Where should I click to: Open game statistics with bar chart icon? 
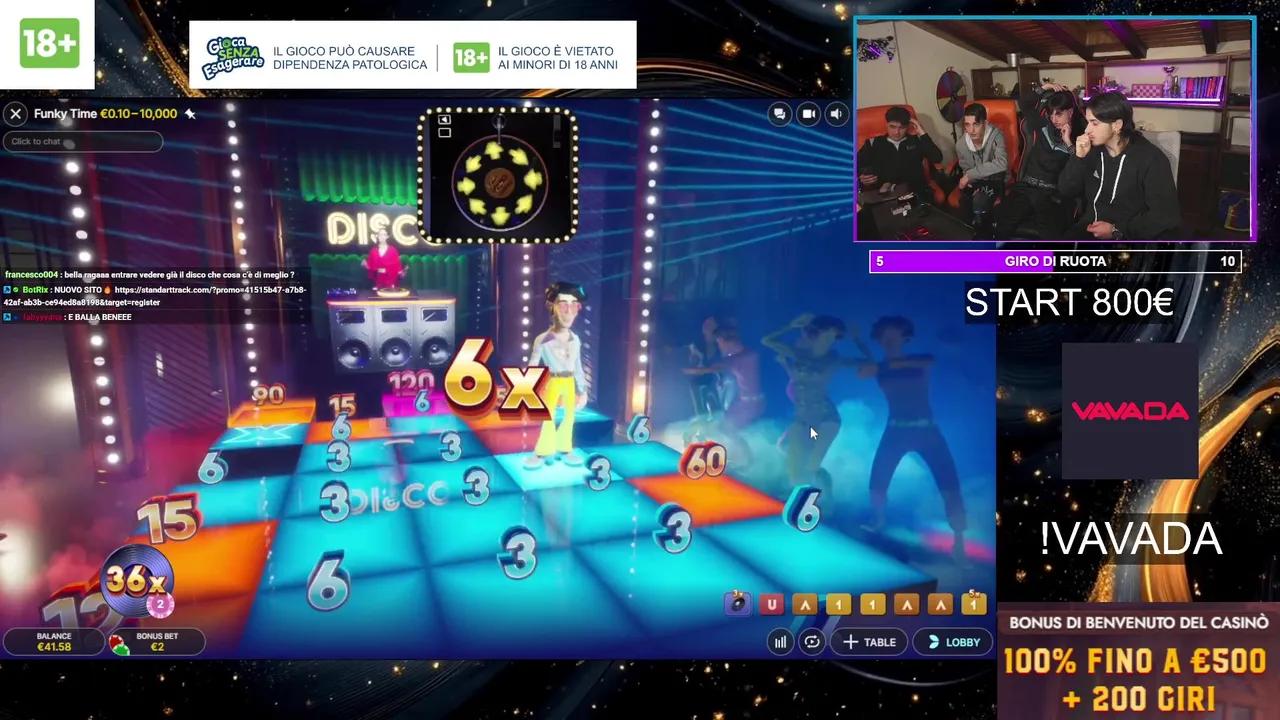click(780, 641)
